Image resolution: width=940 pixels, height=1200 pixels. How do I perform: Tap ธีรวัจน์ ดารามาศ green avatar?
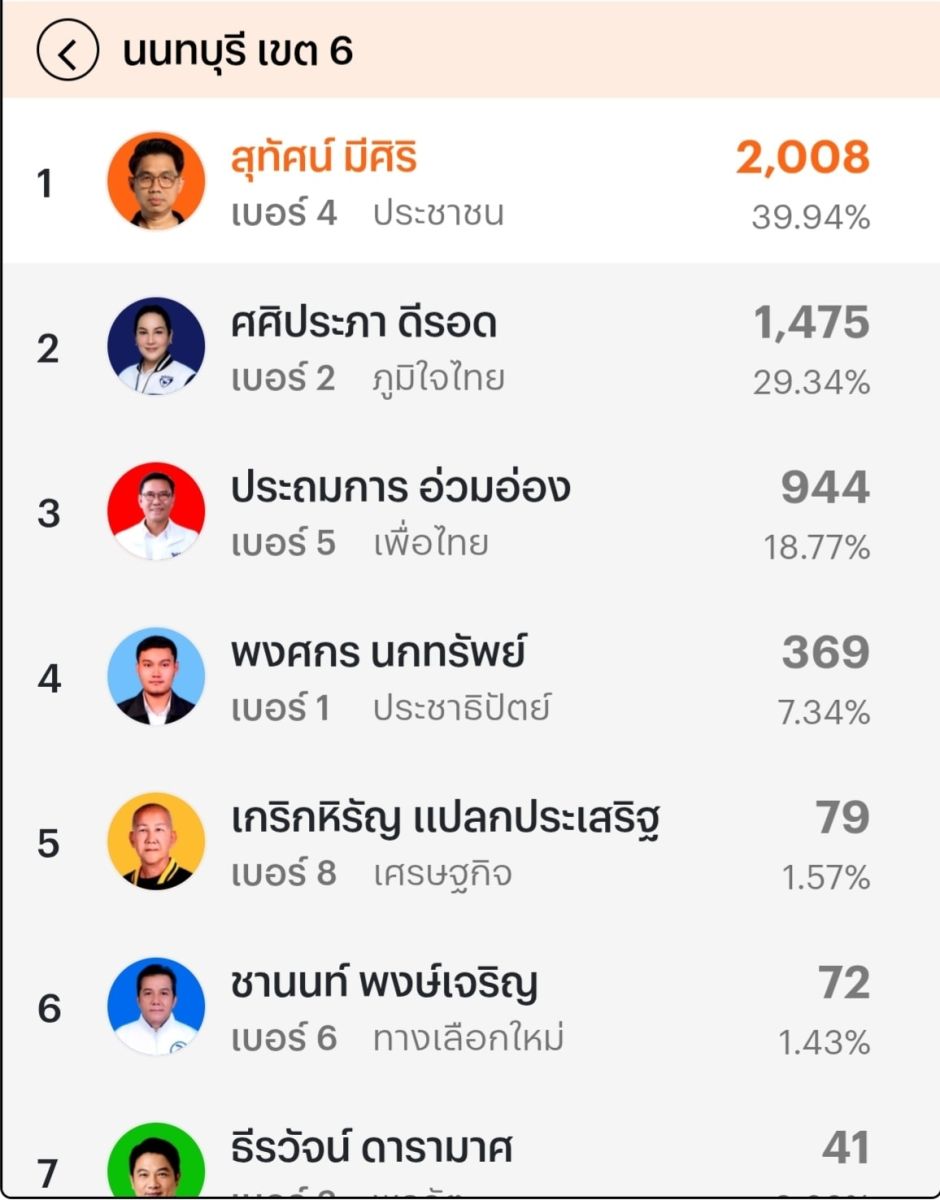156,1166
